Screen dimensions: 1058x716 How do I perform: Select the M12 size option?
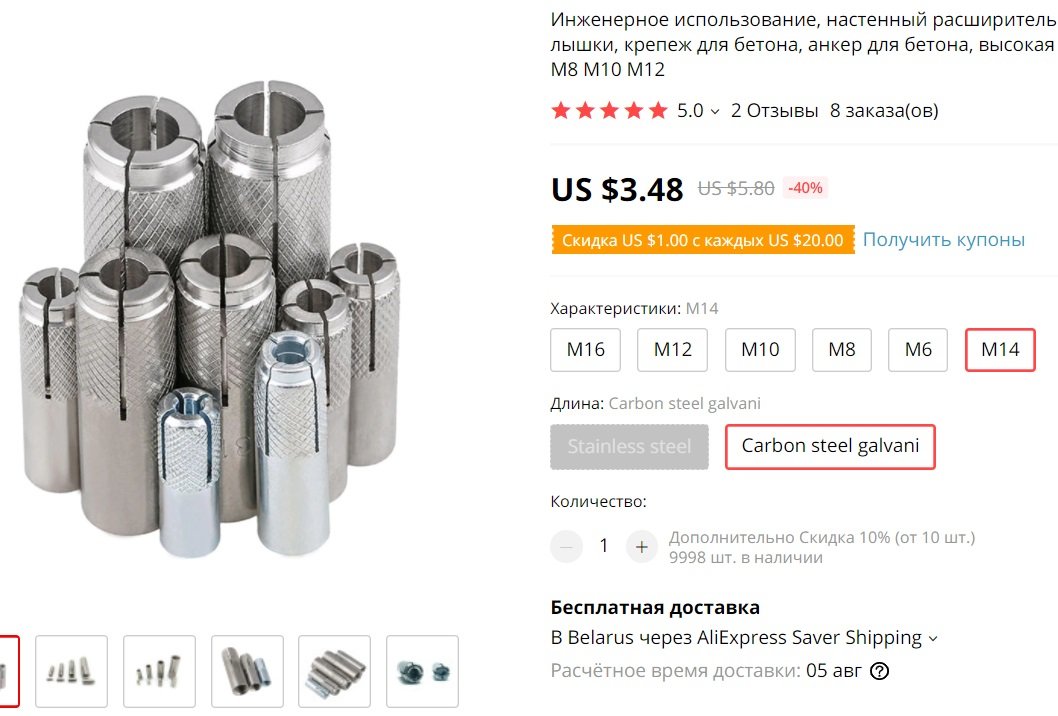[673, 350]
